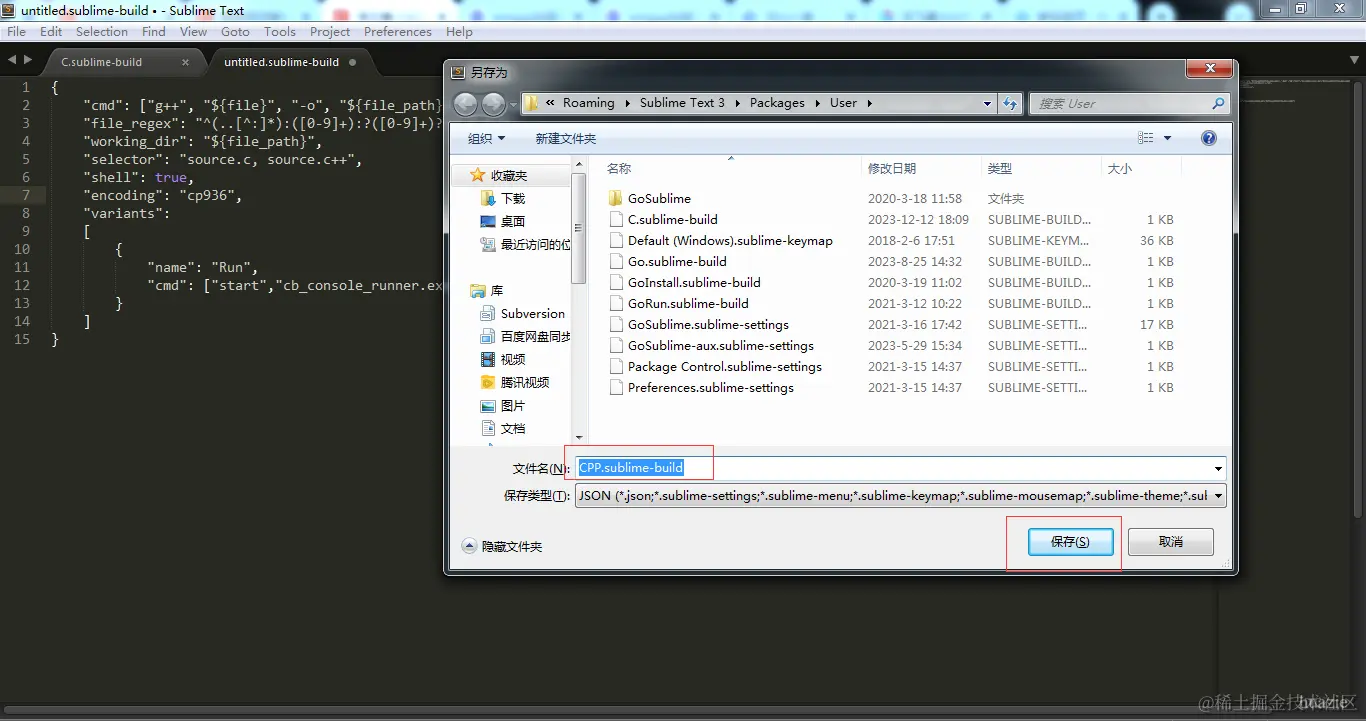Open the help question mark icon

tap(1209, 138)
